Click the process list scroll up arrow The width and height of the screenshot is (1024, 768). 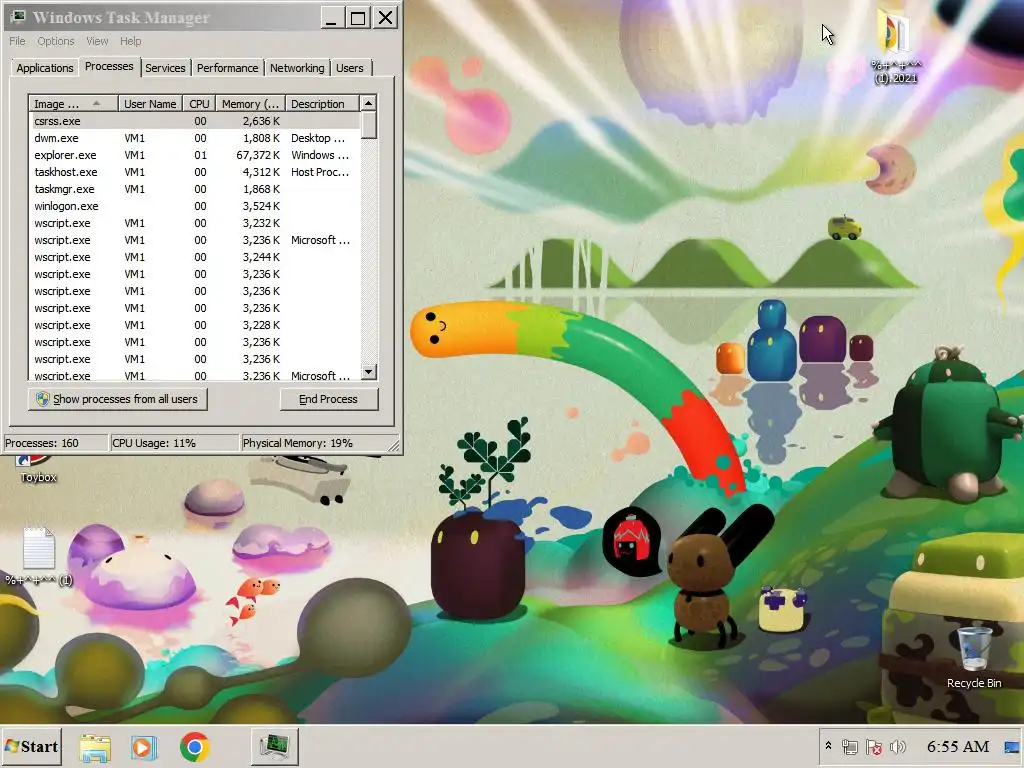368,103
